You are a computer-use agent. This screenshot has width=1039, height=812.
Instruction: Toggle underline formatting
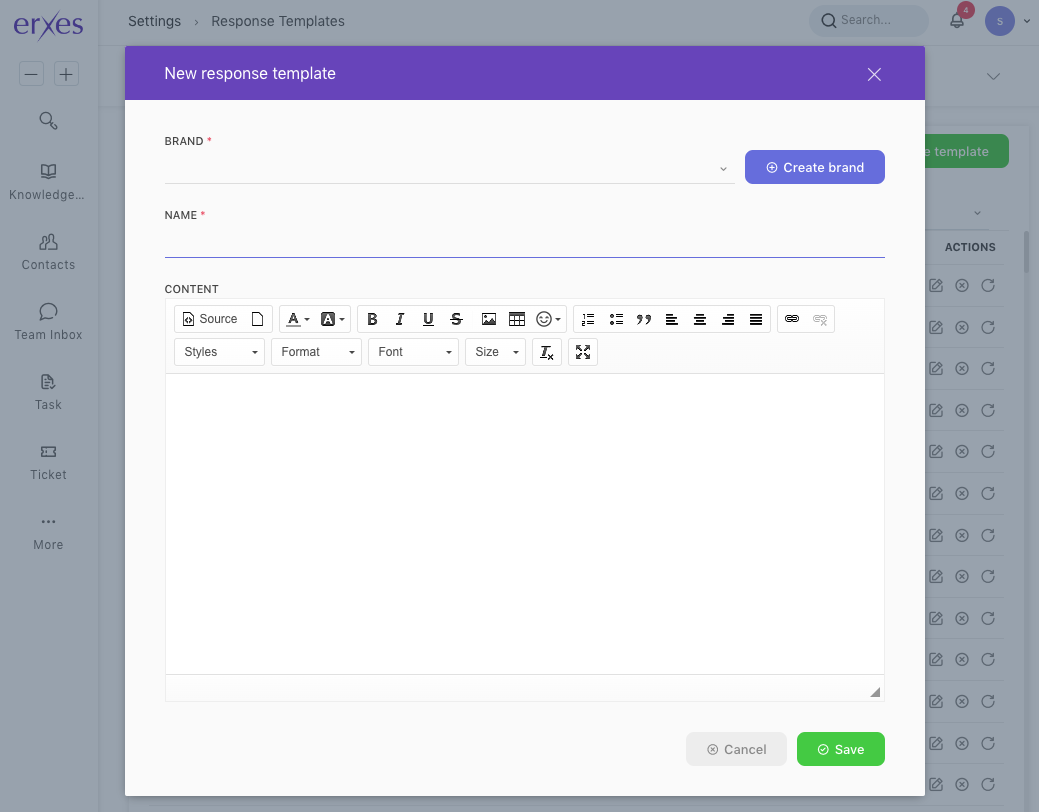[428, 319]
